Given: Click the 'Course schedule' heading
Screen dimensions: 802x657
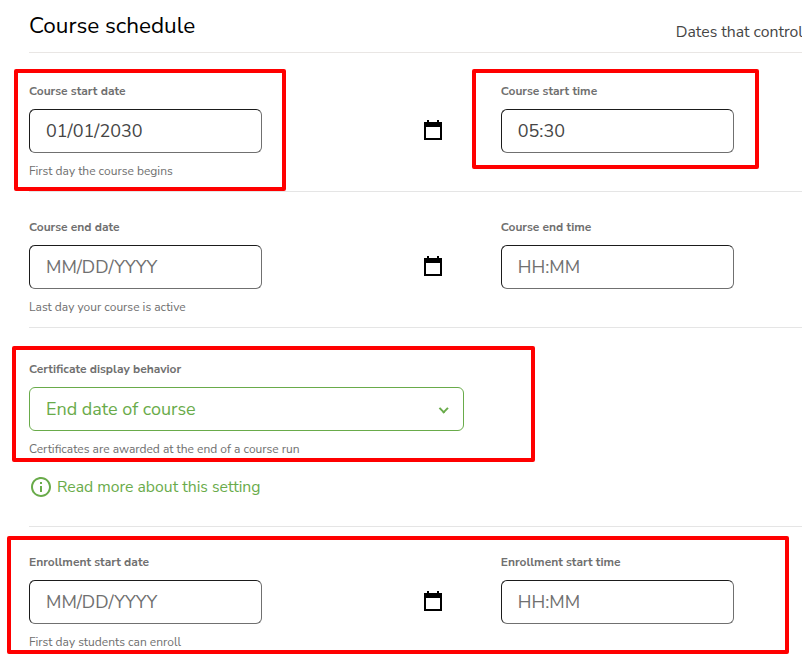Looking at the screenshot, I should [x=112, y=26].
